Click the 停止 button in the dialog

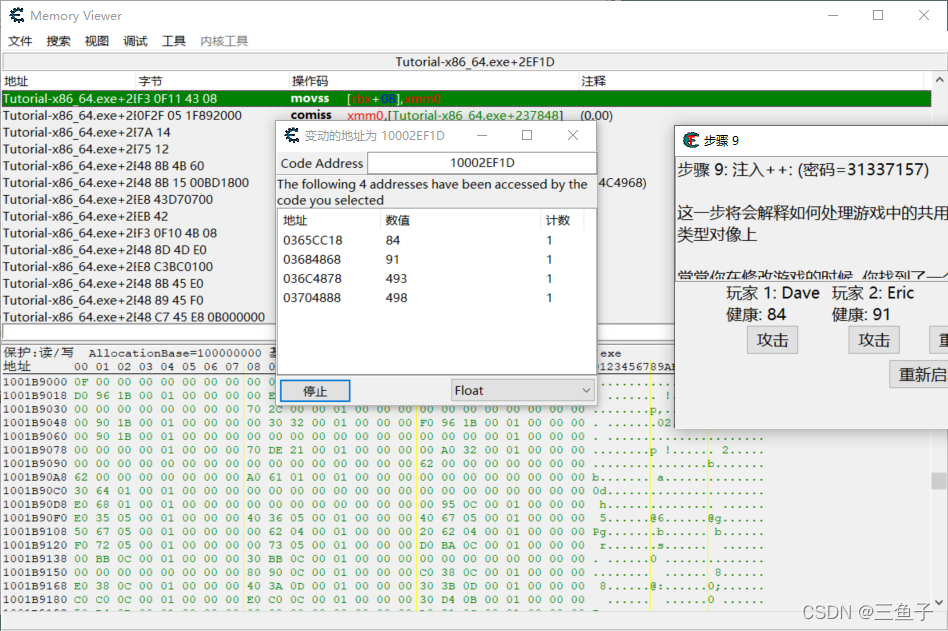[315, 391]
